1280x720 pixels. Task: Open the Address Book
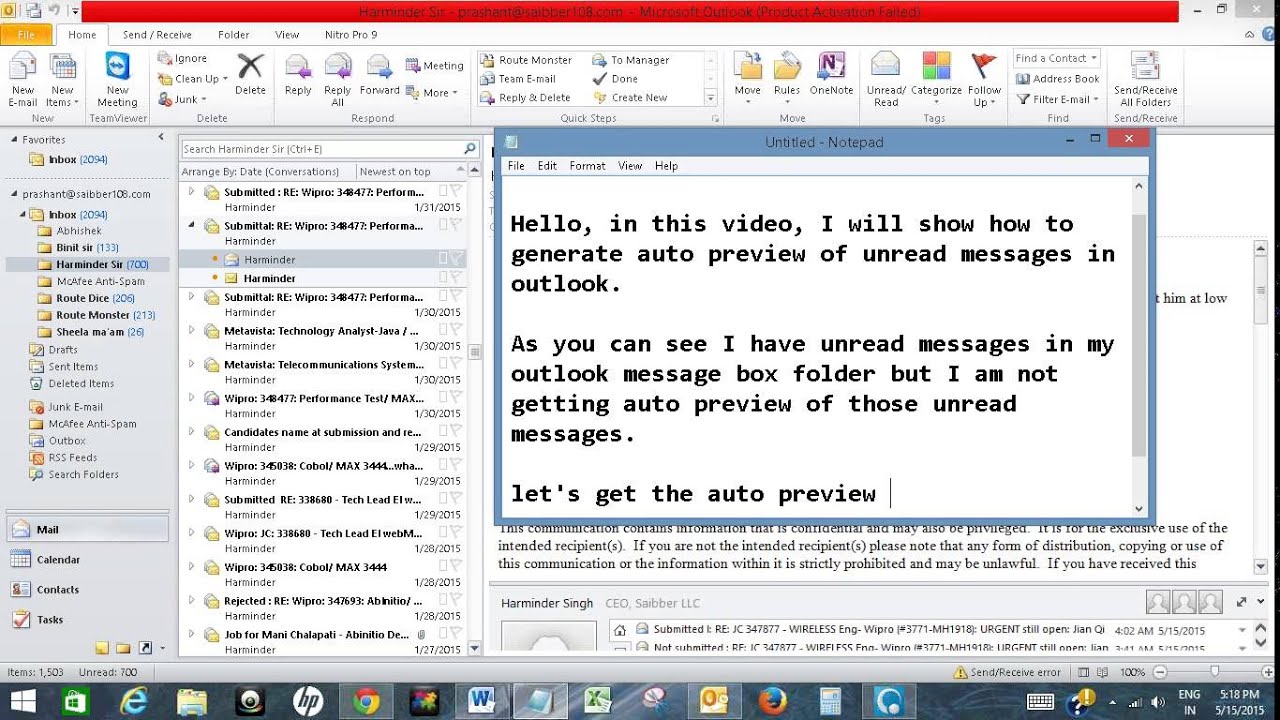coord(1058,79)
